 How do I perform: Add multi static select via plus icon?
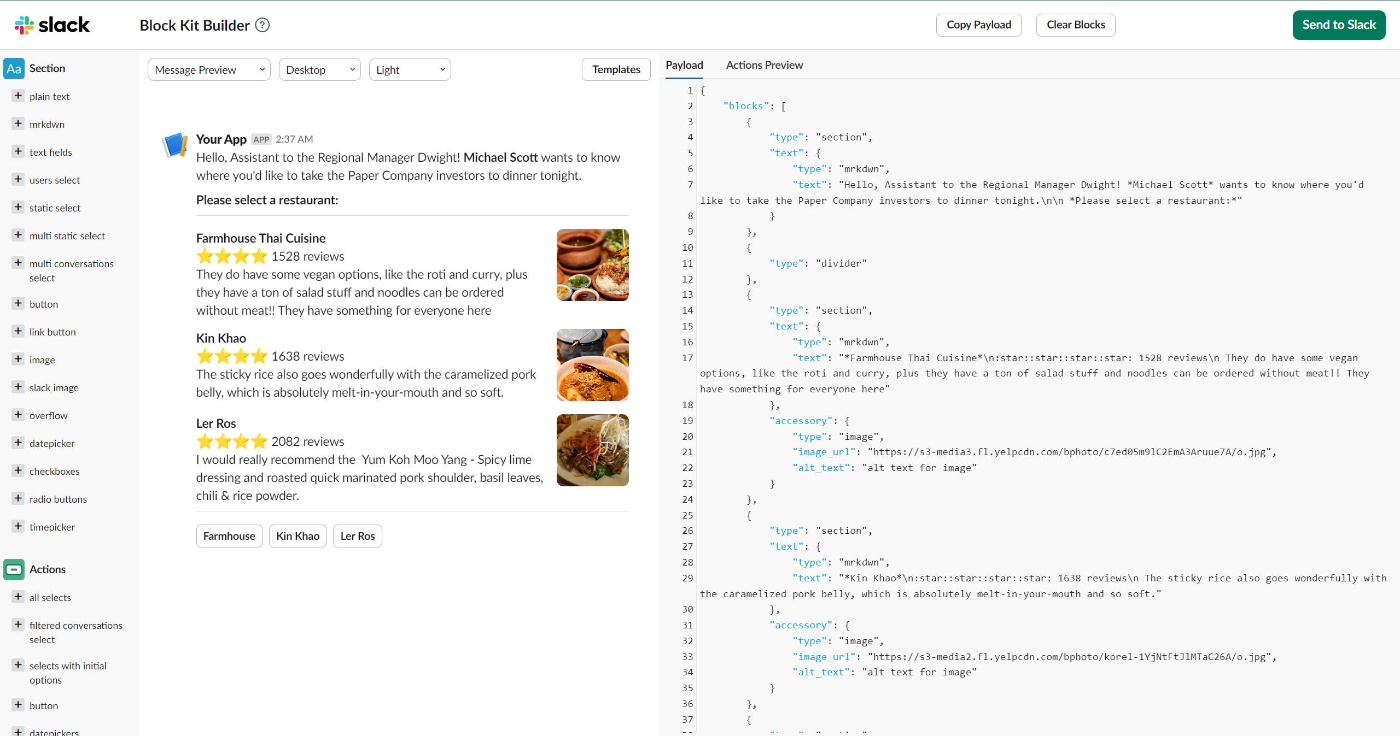18,235
